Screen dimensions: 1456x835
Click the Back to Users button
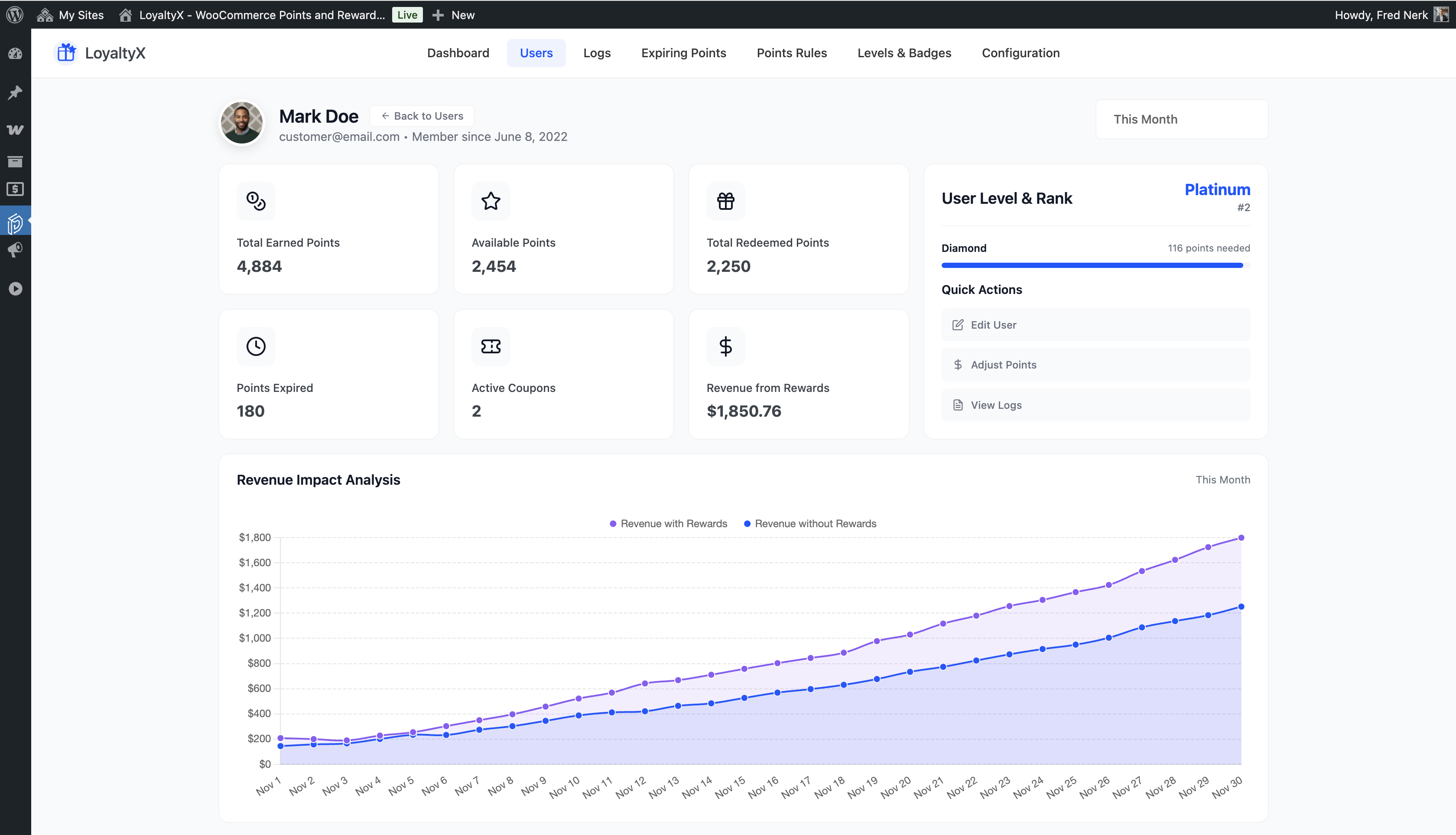pyautogui.click(x=422, y=116)
